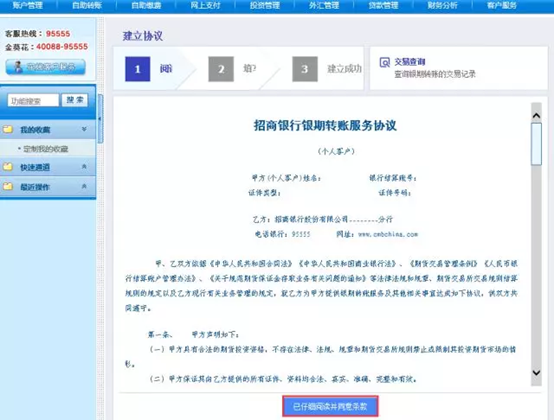
Task: Click the agreement scrollbar up arrow
Action: tap(536, 116)
